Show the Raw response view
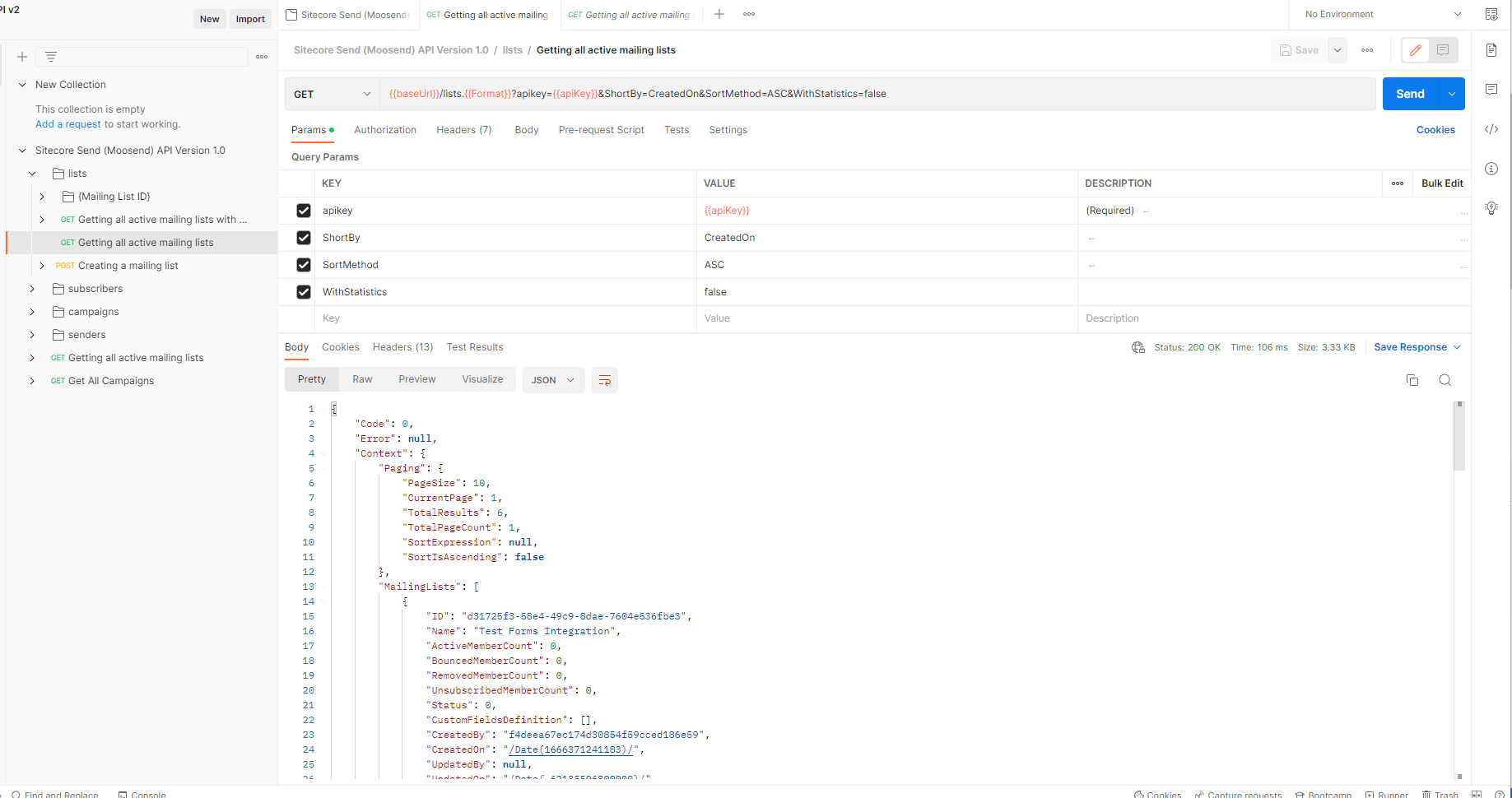The height and width of the screenshot is (798, 1512). (362, 379)
